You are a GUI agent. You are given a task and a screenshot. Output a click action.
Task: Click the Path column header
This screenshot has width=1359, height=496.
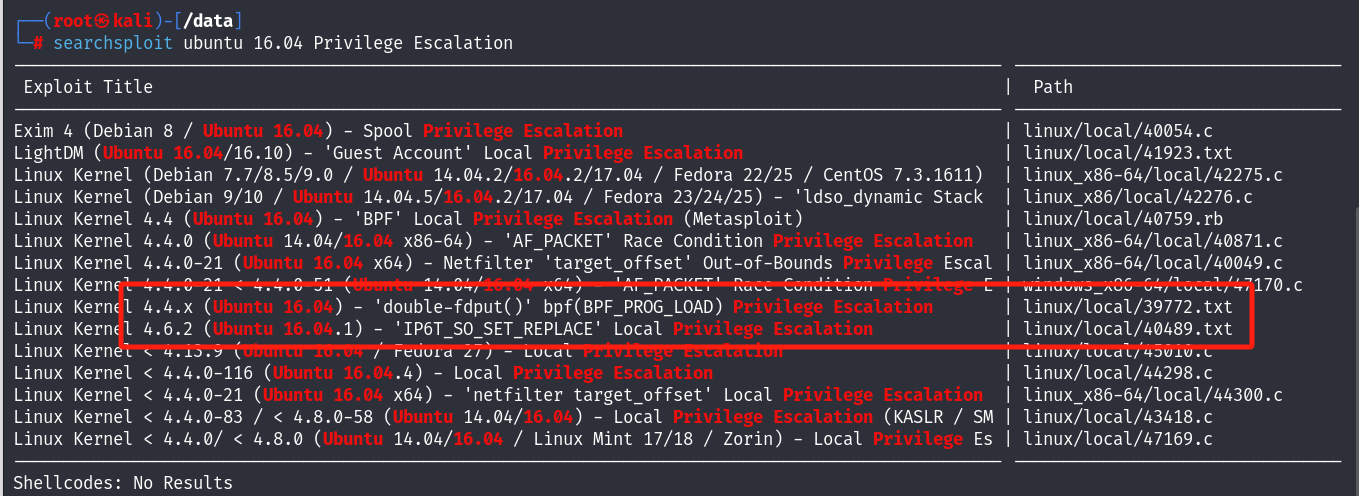tap(1053, 87)
